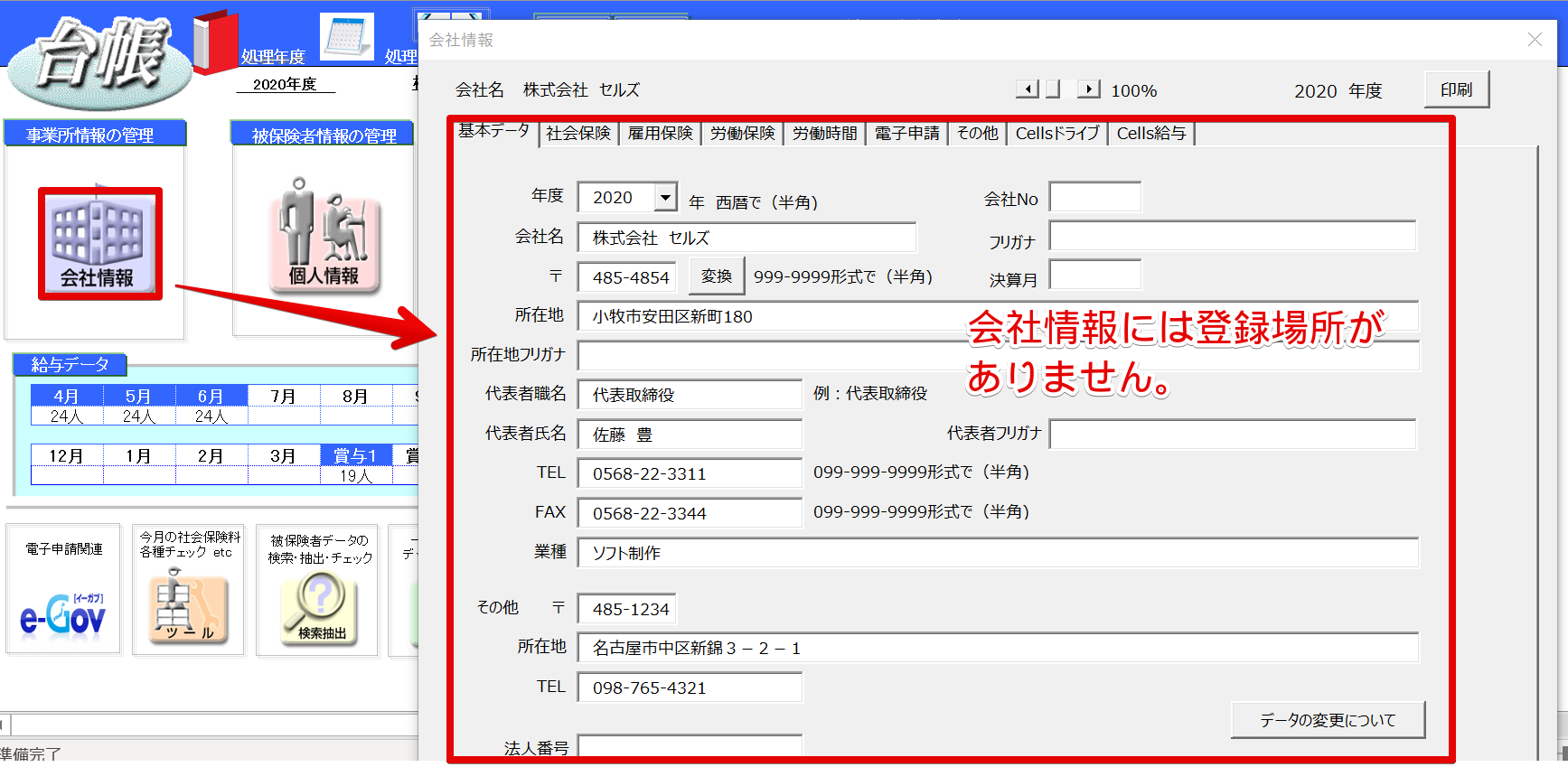
Task: Select the 4月 salary data cell
Action: (67, 396)
